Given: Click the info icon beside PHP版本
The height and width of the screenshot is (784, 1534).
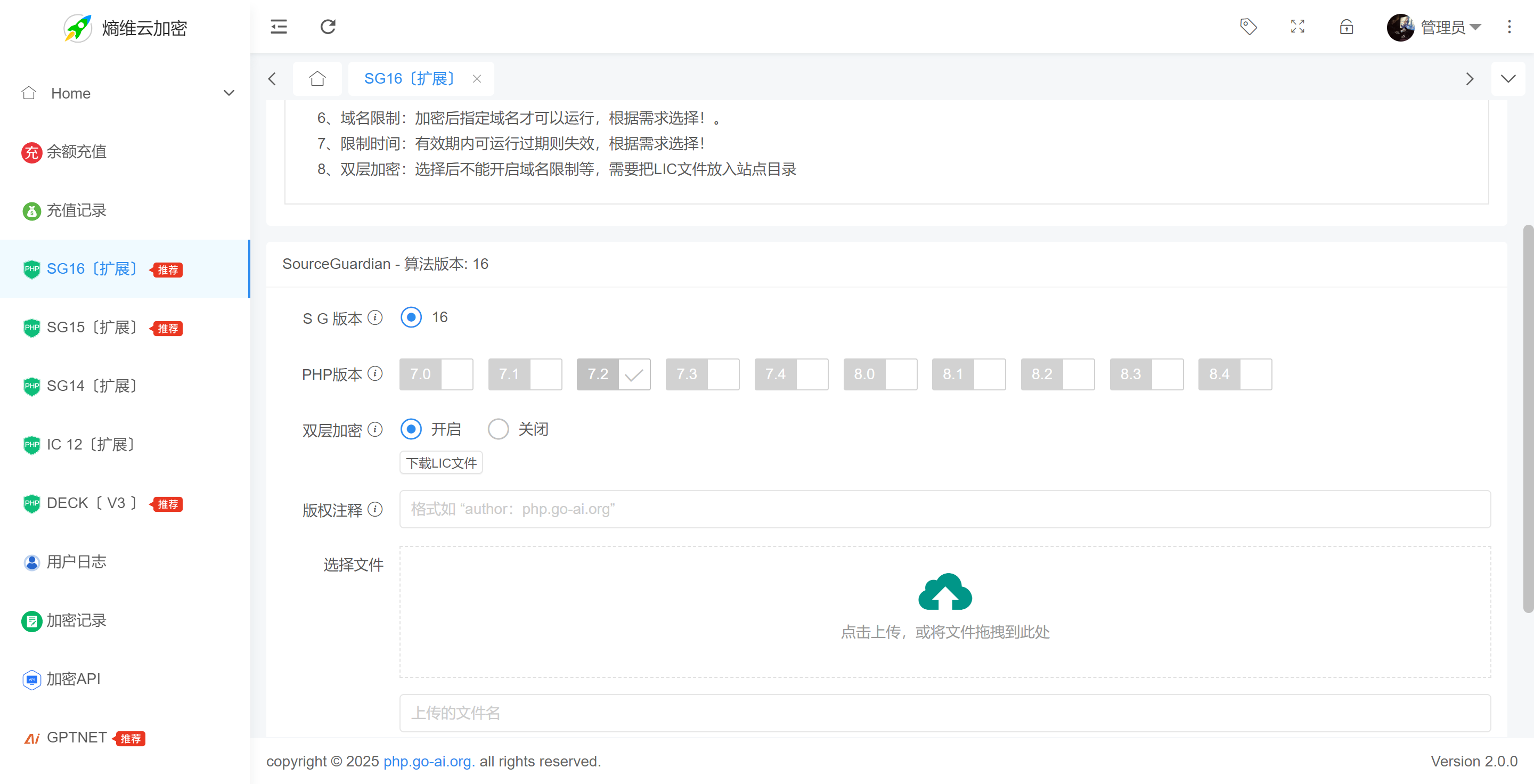Looking at the screenshot, I should tap(374, 373).
